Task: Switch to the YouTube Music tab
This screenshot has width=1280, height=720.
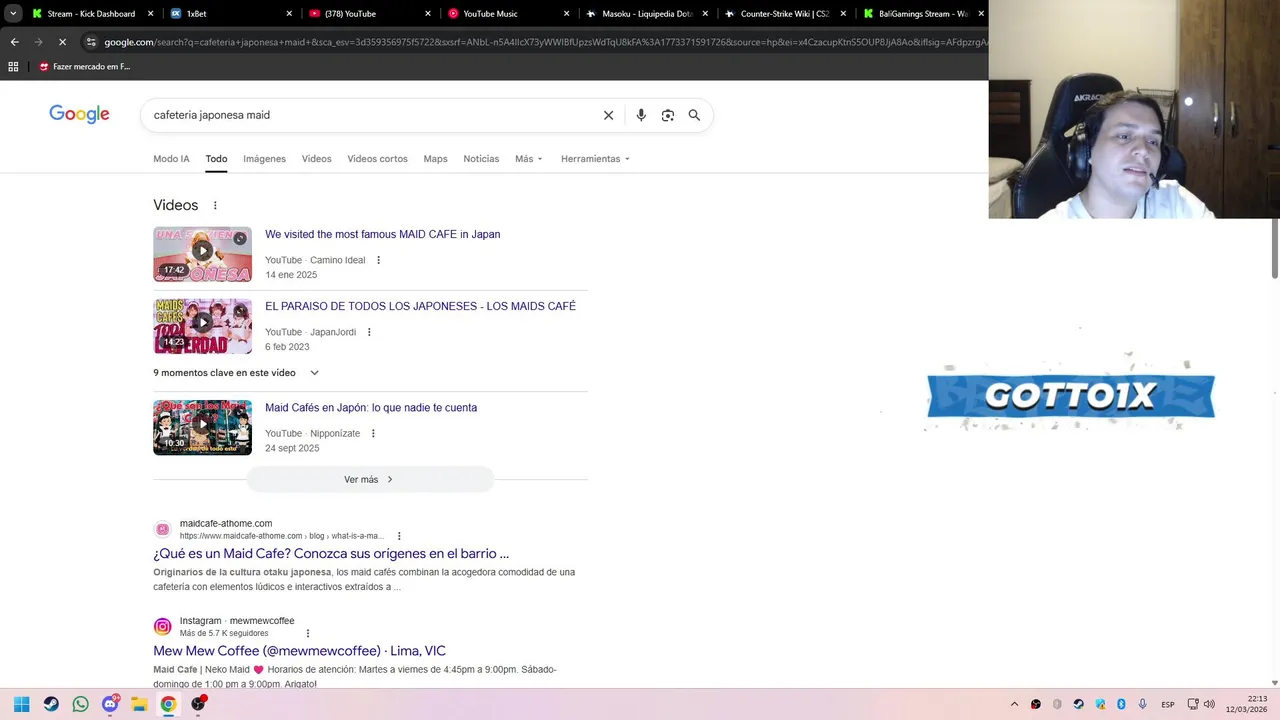Action: pos(507,14)
